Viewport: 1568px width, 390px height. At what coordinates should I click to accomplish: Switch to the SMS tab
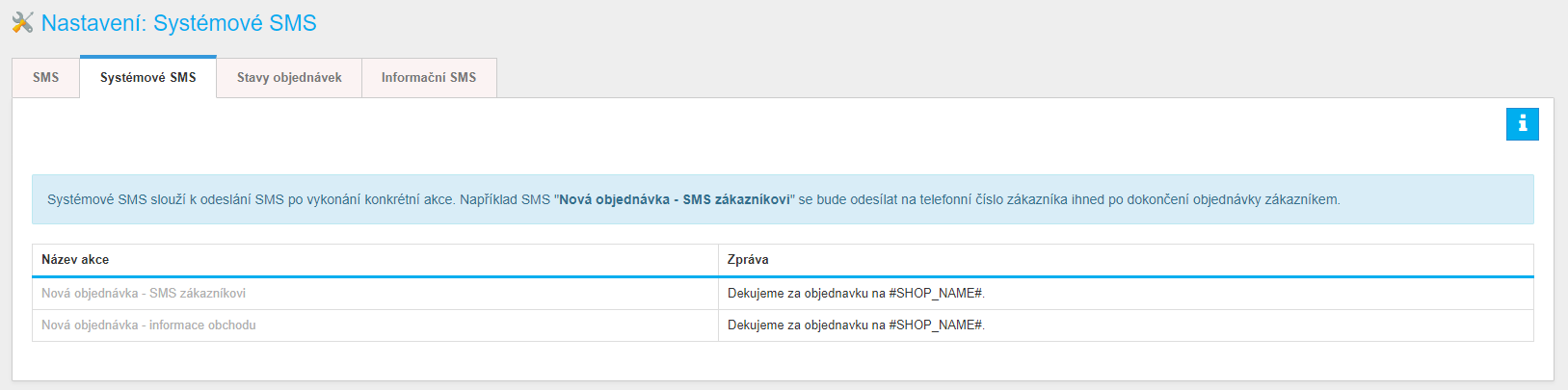tap(45, 78)
